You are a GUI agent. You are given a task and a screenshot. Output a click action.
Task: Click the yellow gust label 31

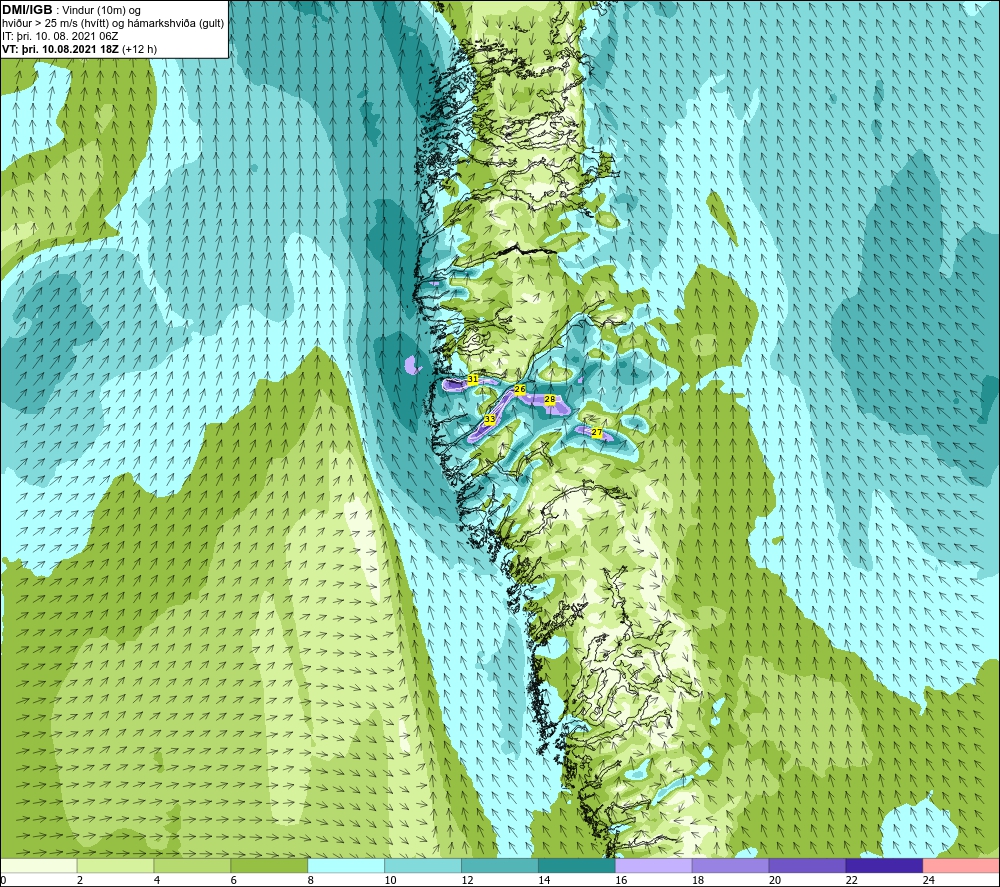click(473, 379)
